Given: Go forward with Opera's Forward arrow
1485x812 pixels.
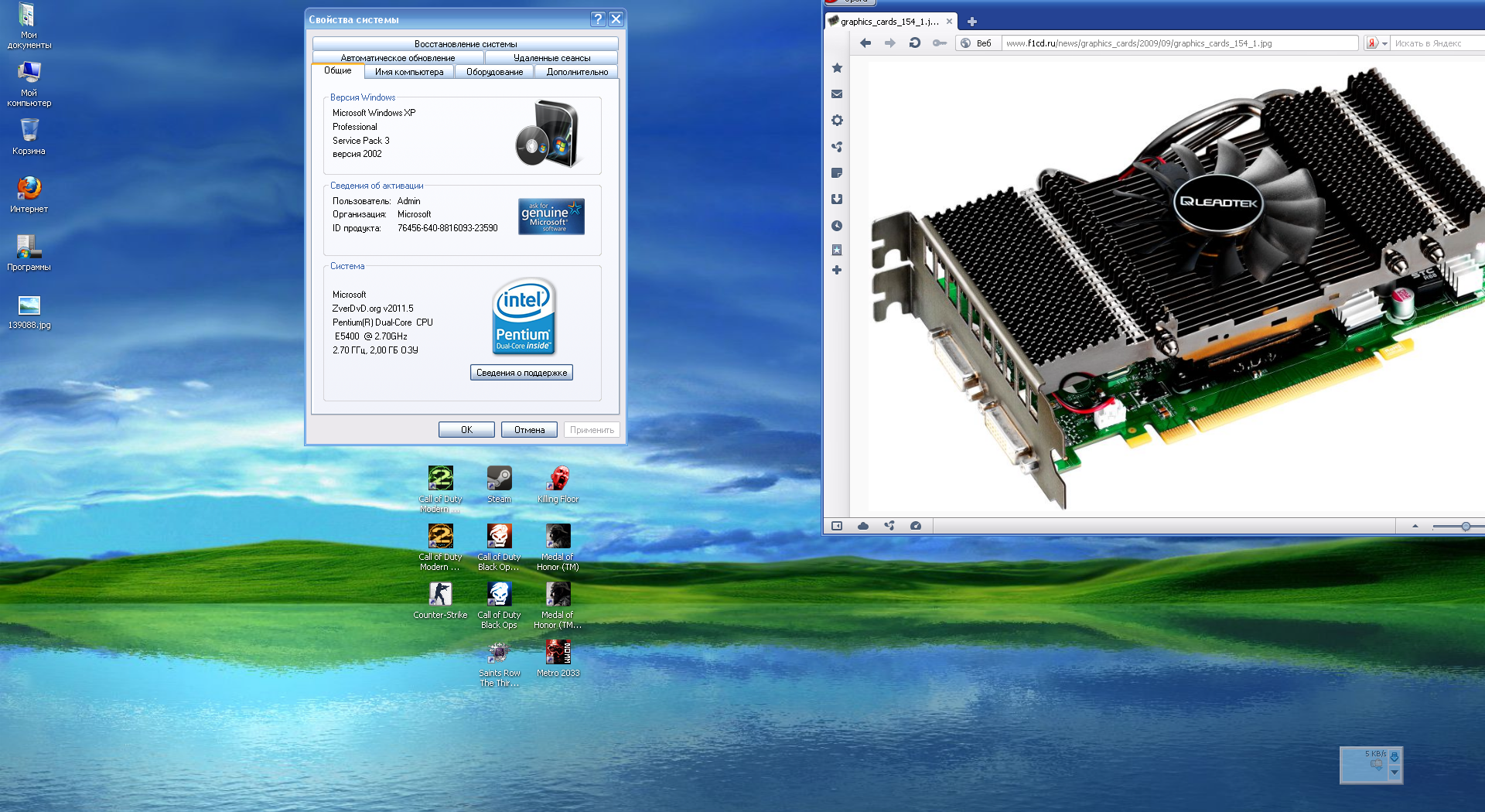Looking at the screenshot, I should pyautogui.click(x=890, y=43).
